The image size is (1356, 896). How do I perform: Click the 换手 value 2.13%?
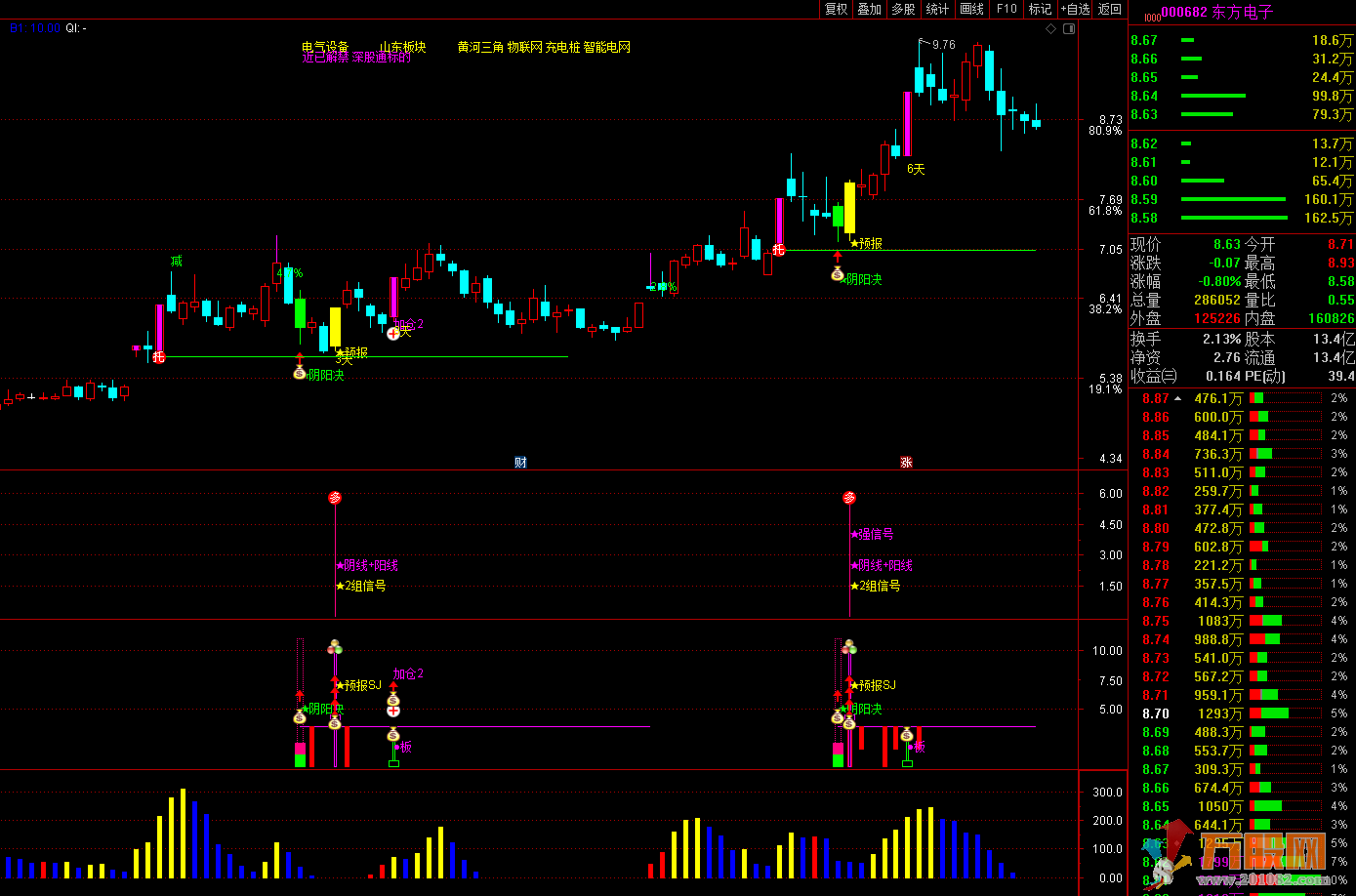pyautogui.click(x=1221, y=339)
